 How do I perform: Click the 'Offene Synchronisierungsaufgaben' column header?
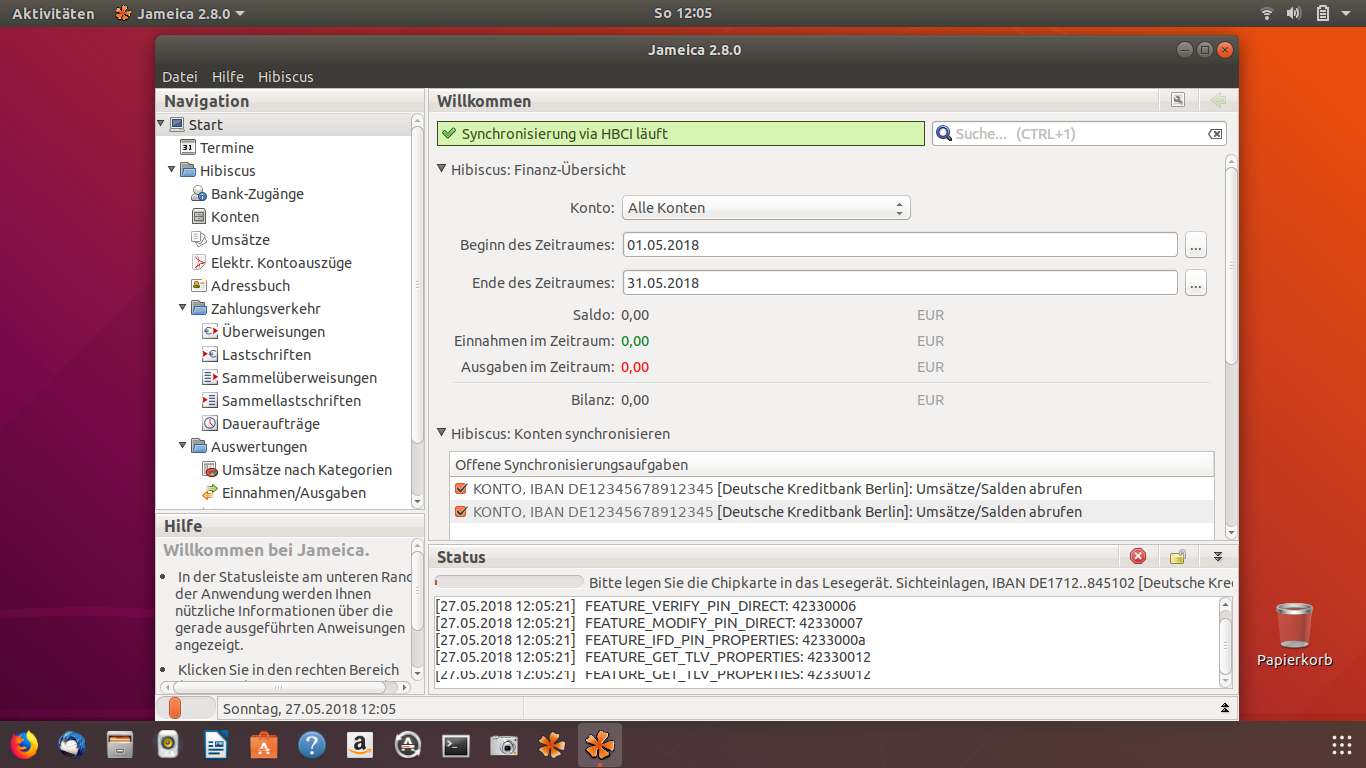[831, 465]
